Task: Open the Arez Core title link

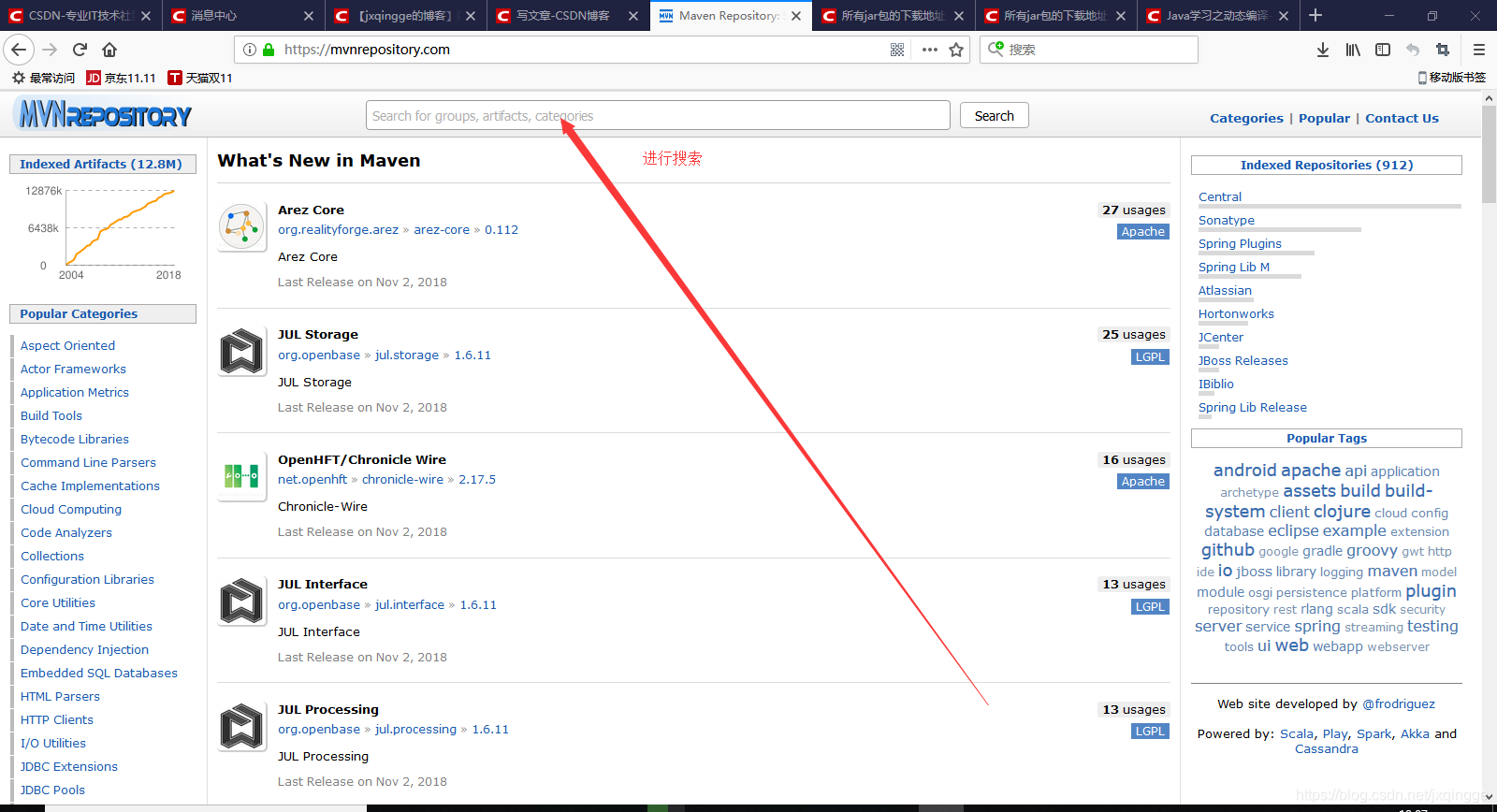Action: [x=311, y=210]
